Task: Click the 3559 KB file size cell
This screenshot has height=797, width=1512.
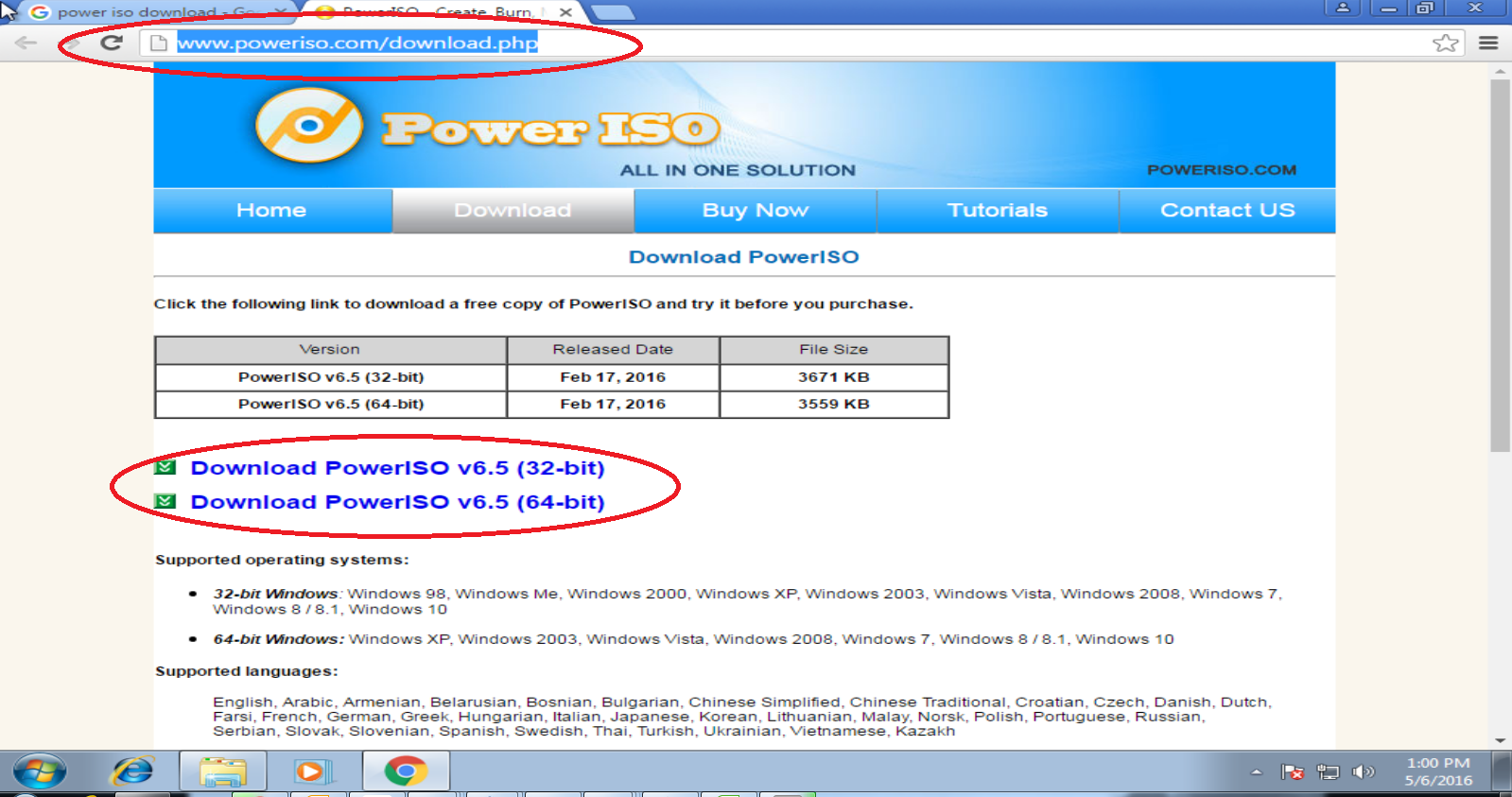Action: tap(834, 404)
